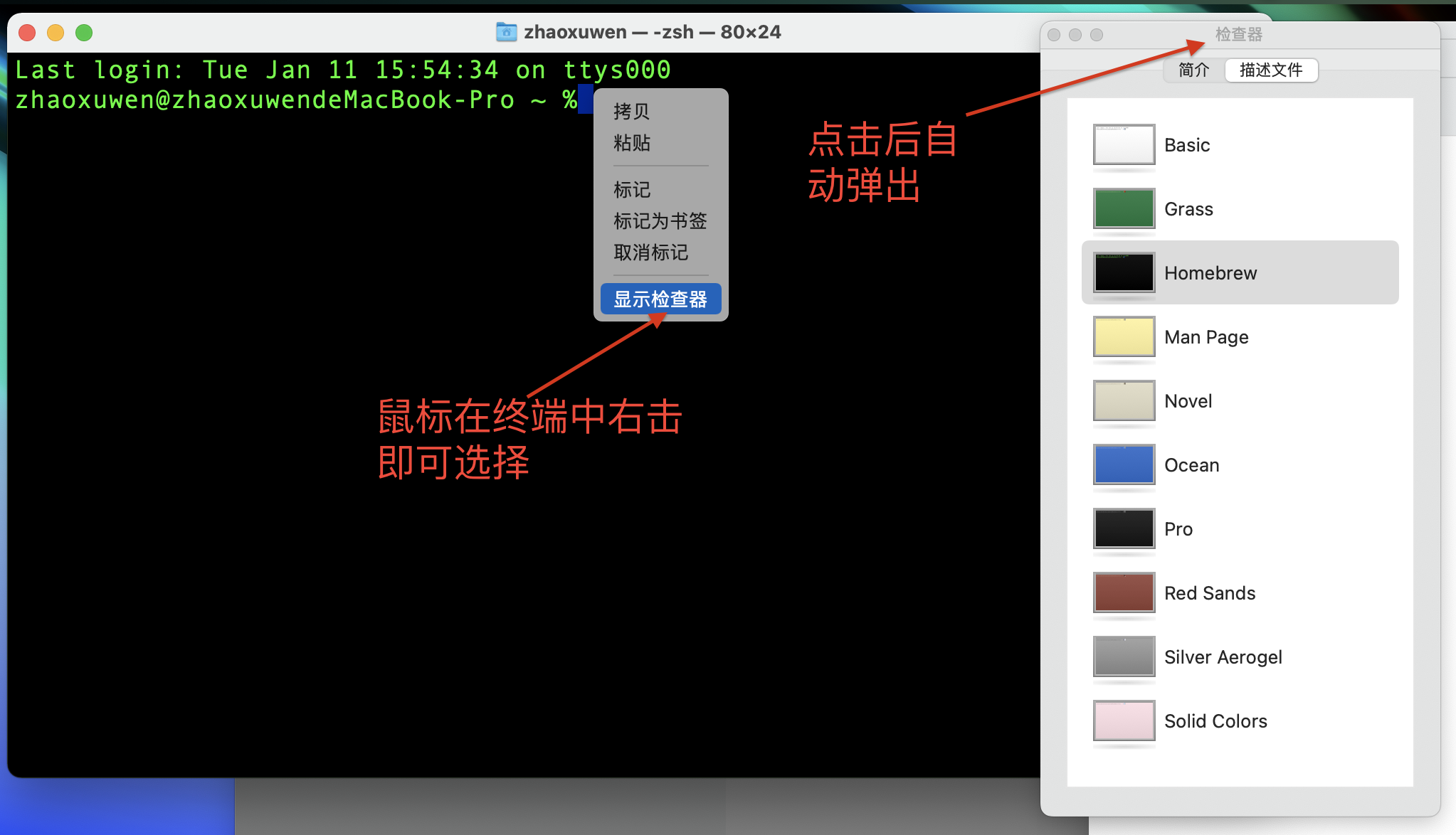This screenshot has height=835, width=1456.
Task: Click the 显示检查器 button
Action: tap(660, 299)
